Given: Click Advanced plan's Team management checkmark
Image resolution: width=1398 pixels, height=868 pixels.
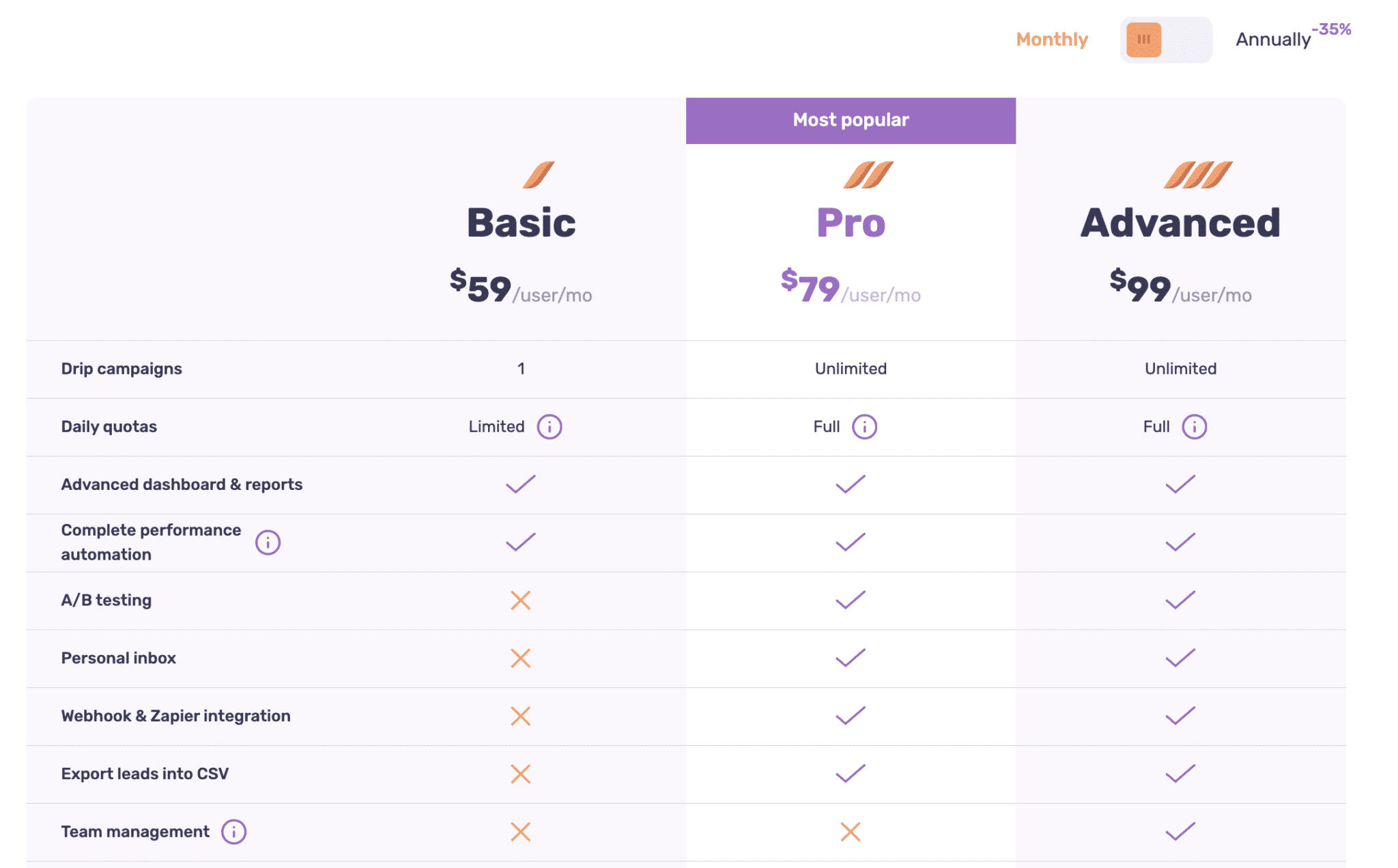Looking at the screenshot, I should [x=1180, y=832].
